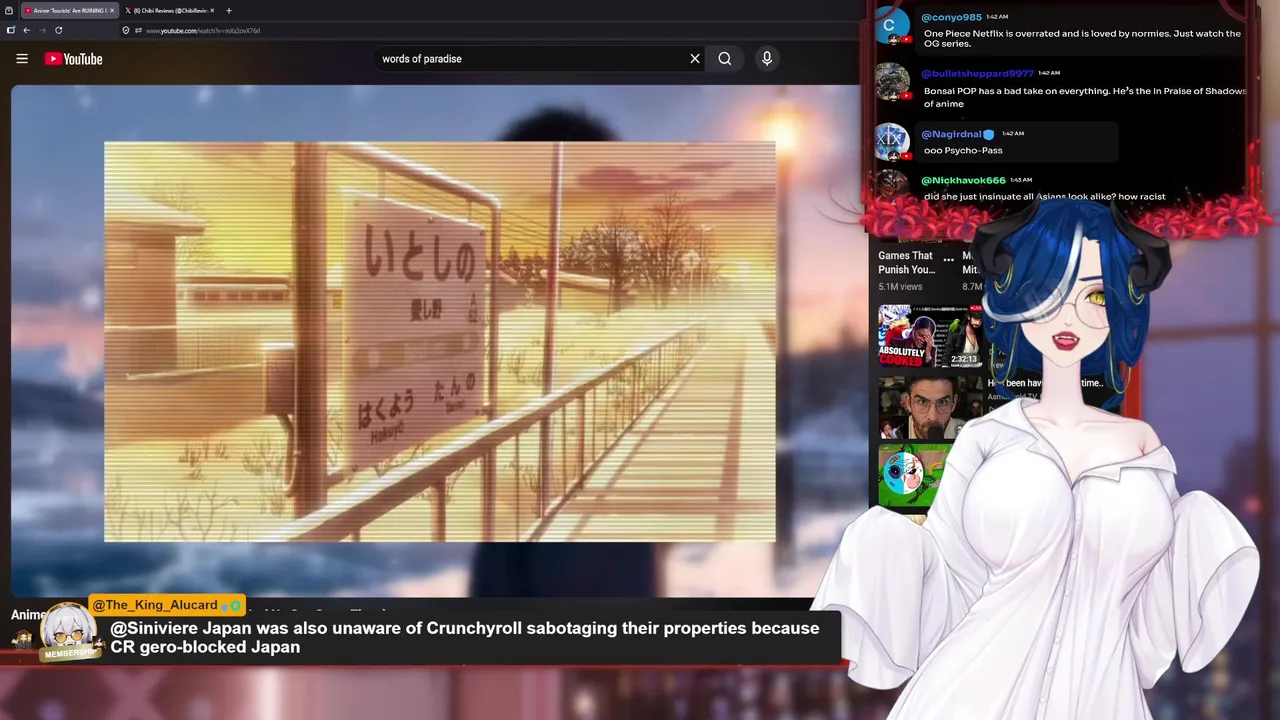Click the train station video in the player
The height and width of the screenshot is (720, 1280).
[x=440, y=341]
